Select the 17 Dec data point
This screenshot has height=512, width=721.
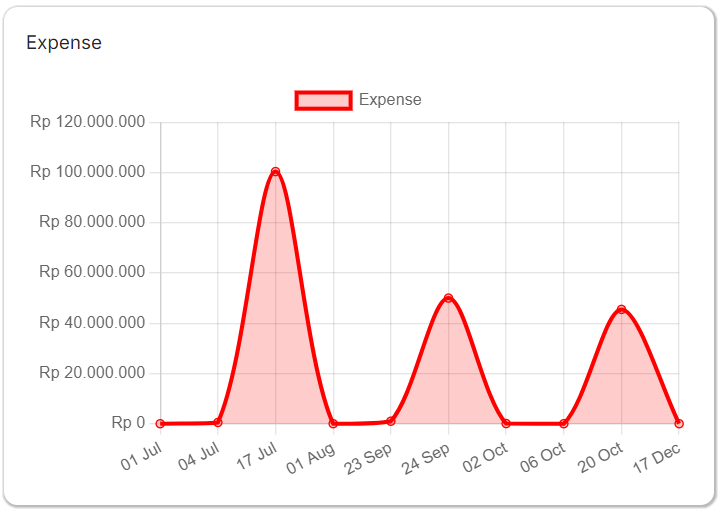point(679,424)
